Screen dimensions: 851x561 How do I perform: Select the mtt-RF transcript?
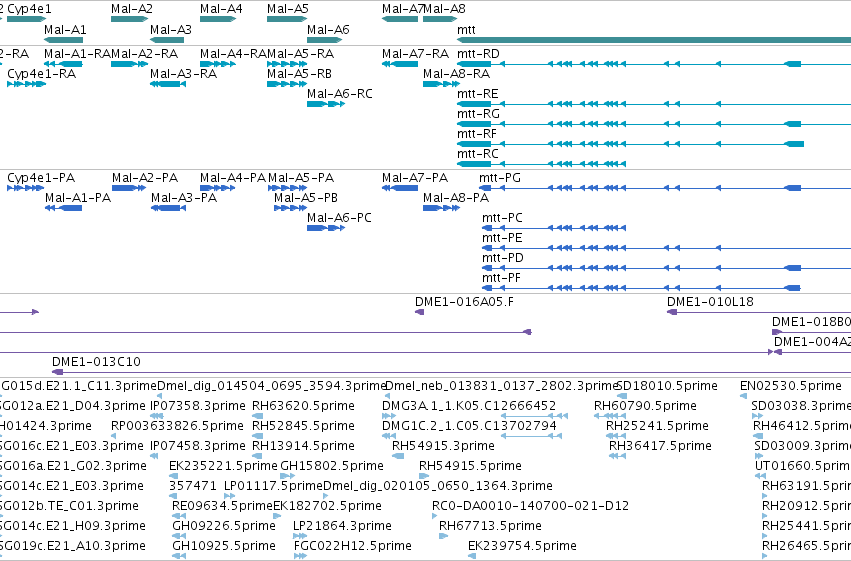point(630,144)
